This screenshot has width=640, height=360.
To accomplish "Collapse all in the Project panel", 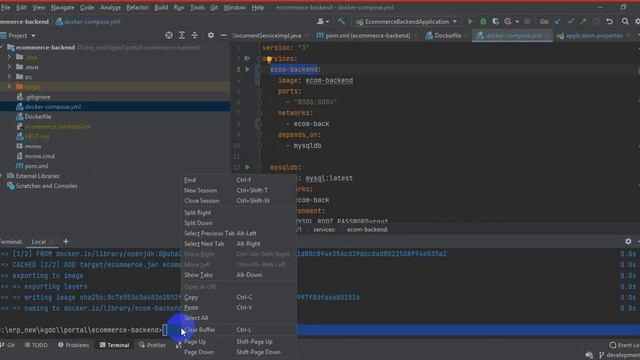I will tap(195, 36).
